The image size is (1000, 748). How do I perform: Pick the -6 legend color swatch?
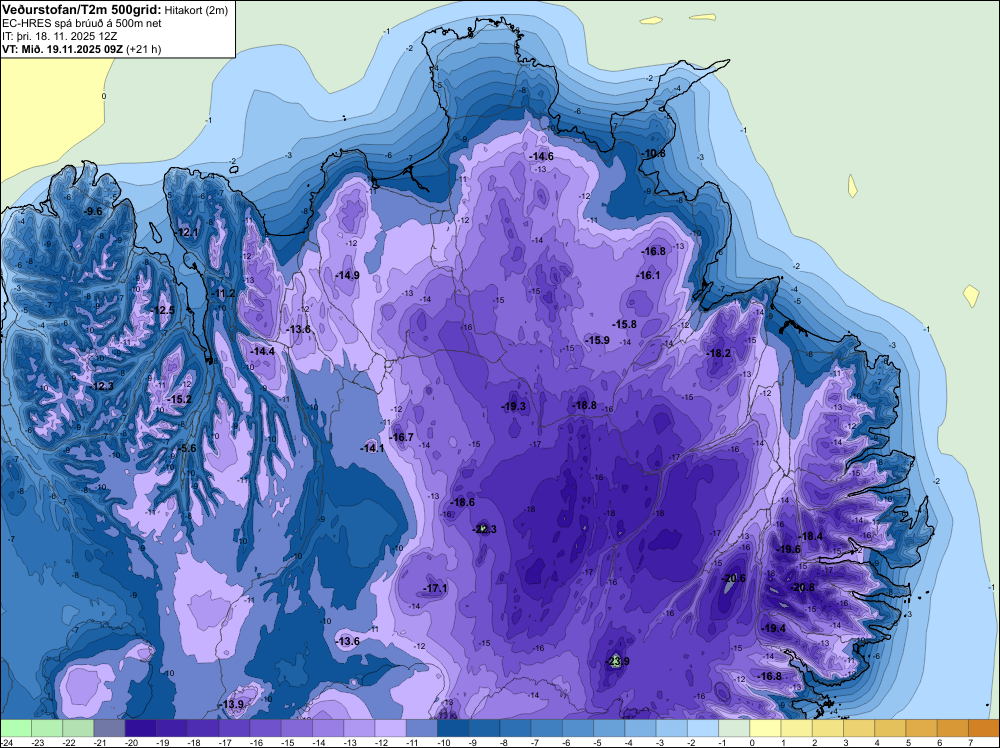coord(578,728)
